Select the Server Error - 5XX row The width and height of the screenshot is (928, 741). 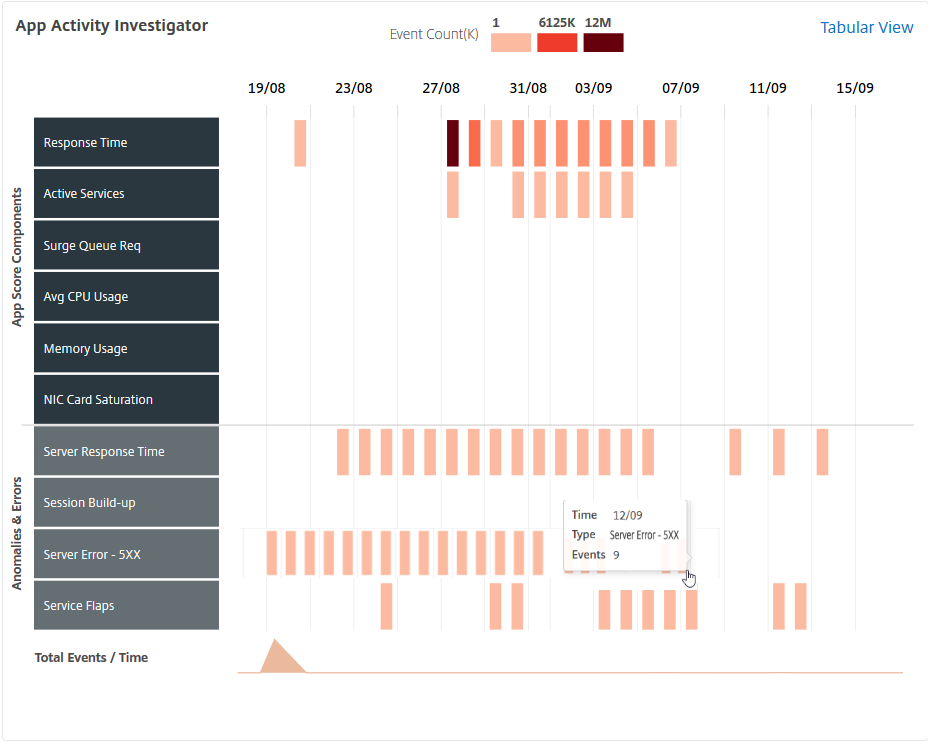click(127, 554)
